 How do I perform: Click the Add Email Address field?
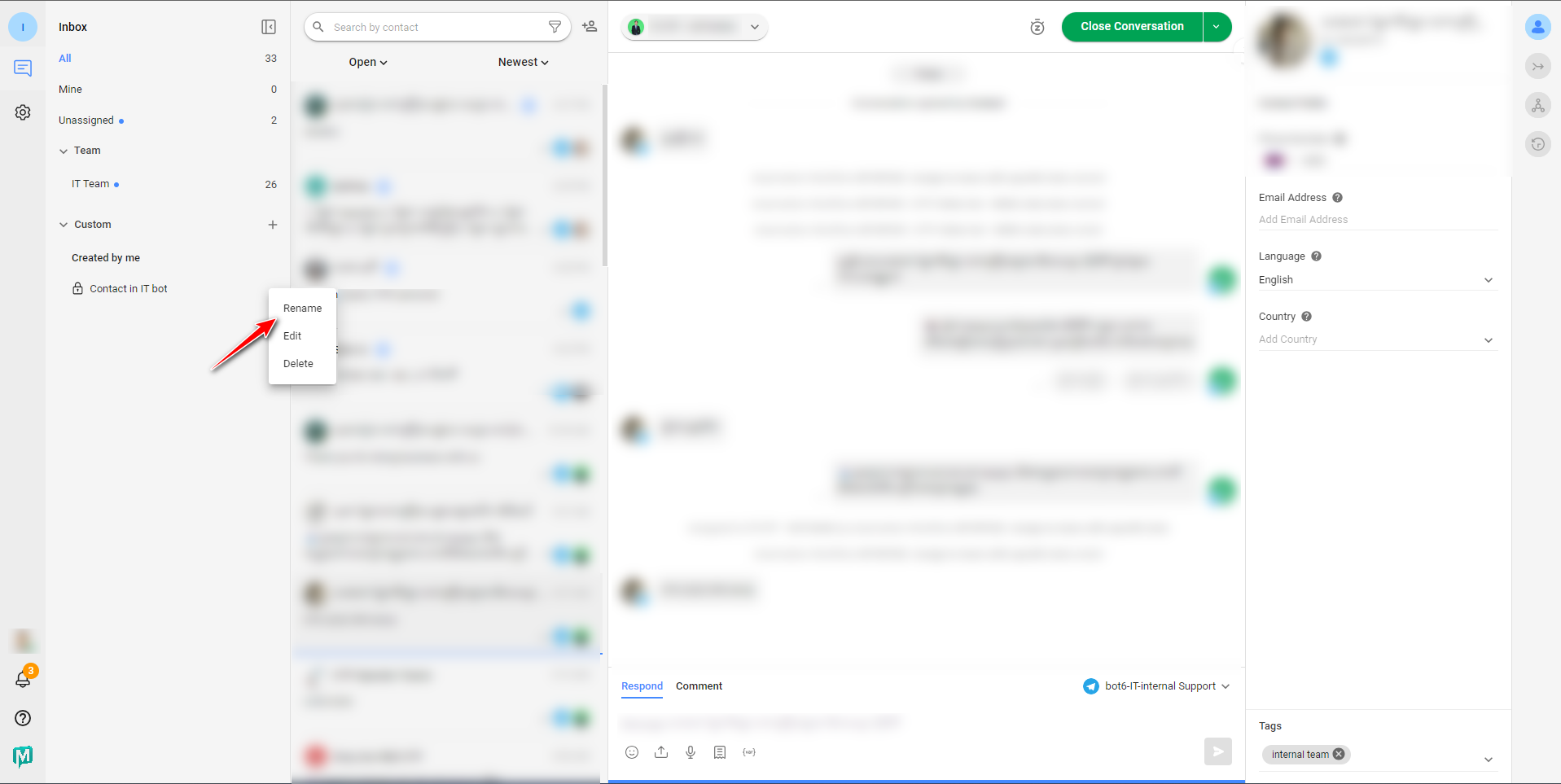point(1377,220)
